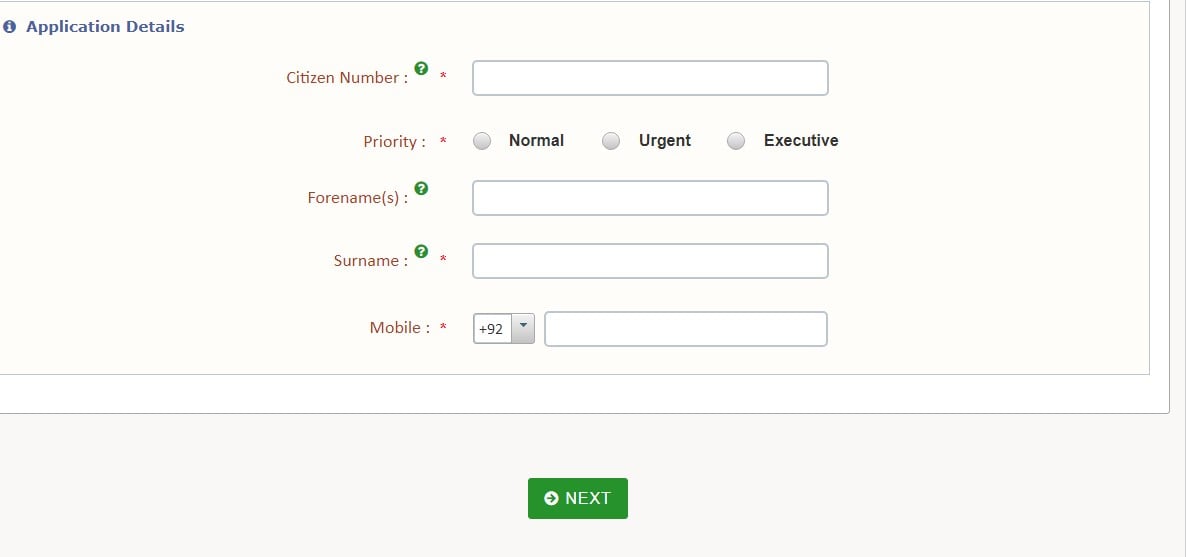Click the Mobile number input field

coord(686,329)
